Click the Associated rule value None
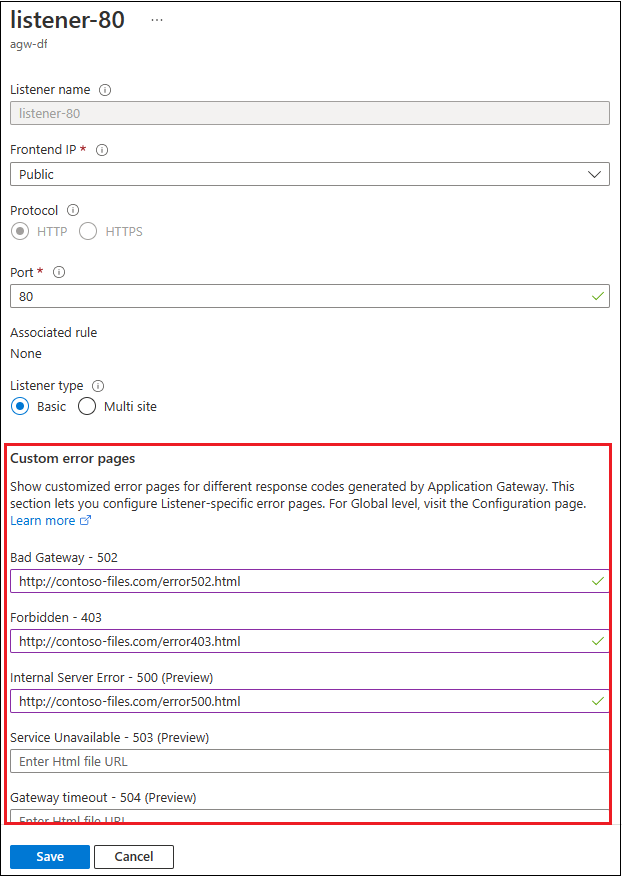The width and height of the screenshot is (622, 877). click(x=26, y=353)
